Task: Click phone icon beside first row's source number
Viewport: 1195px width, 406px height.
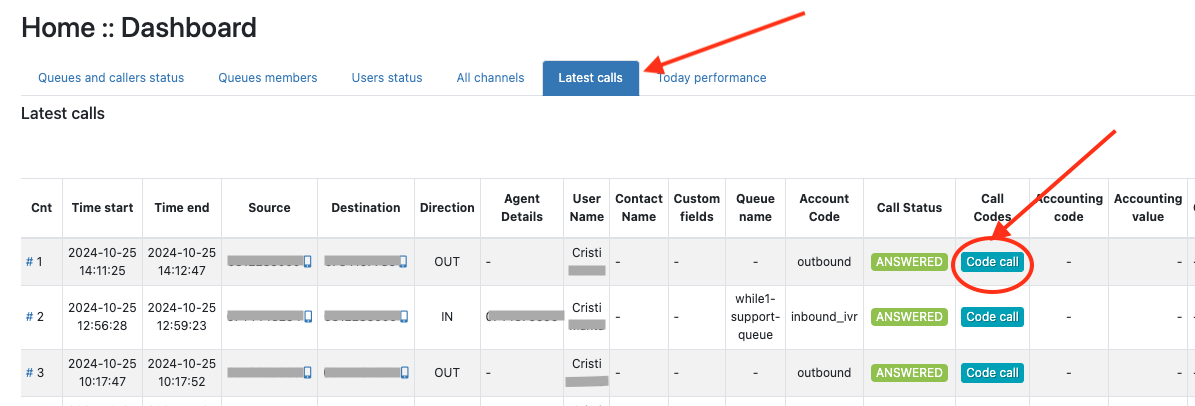Action: tap(307, 262)
